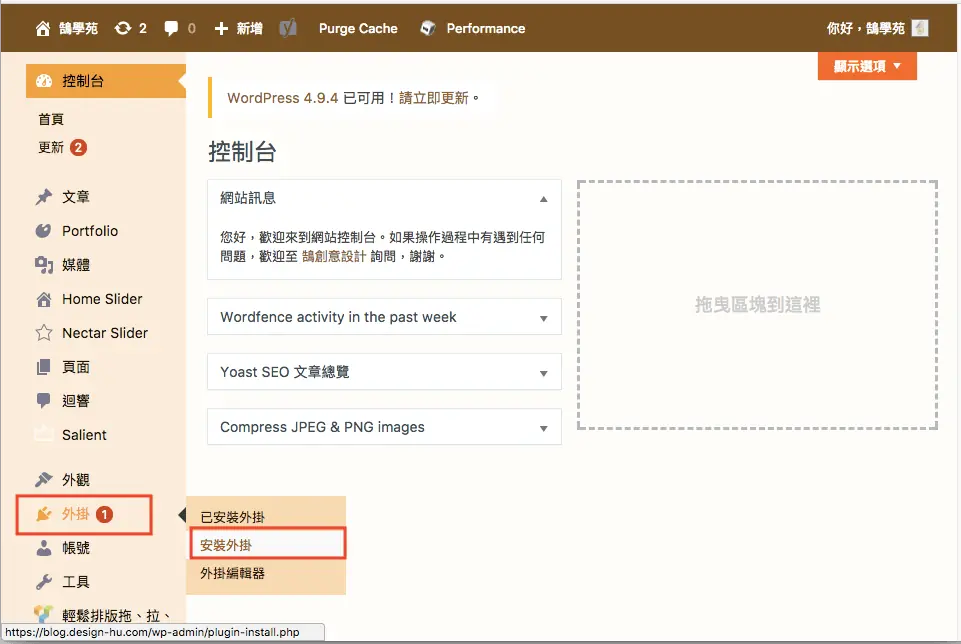Click Compress JPEG & PNG images title

click(322, 427)
